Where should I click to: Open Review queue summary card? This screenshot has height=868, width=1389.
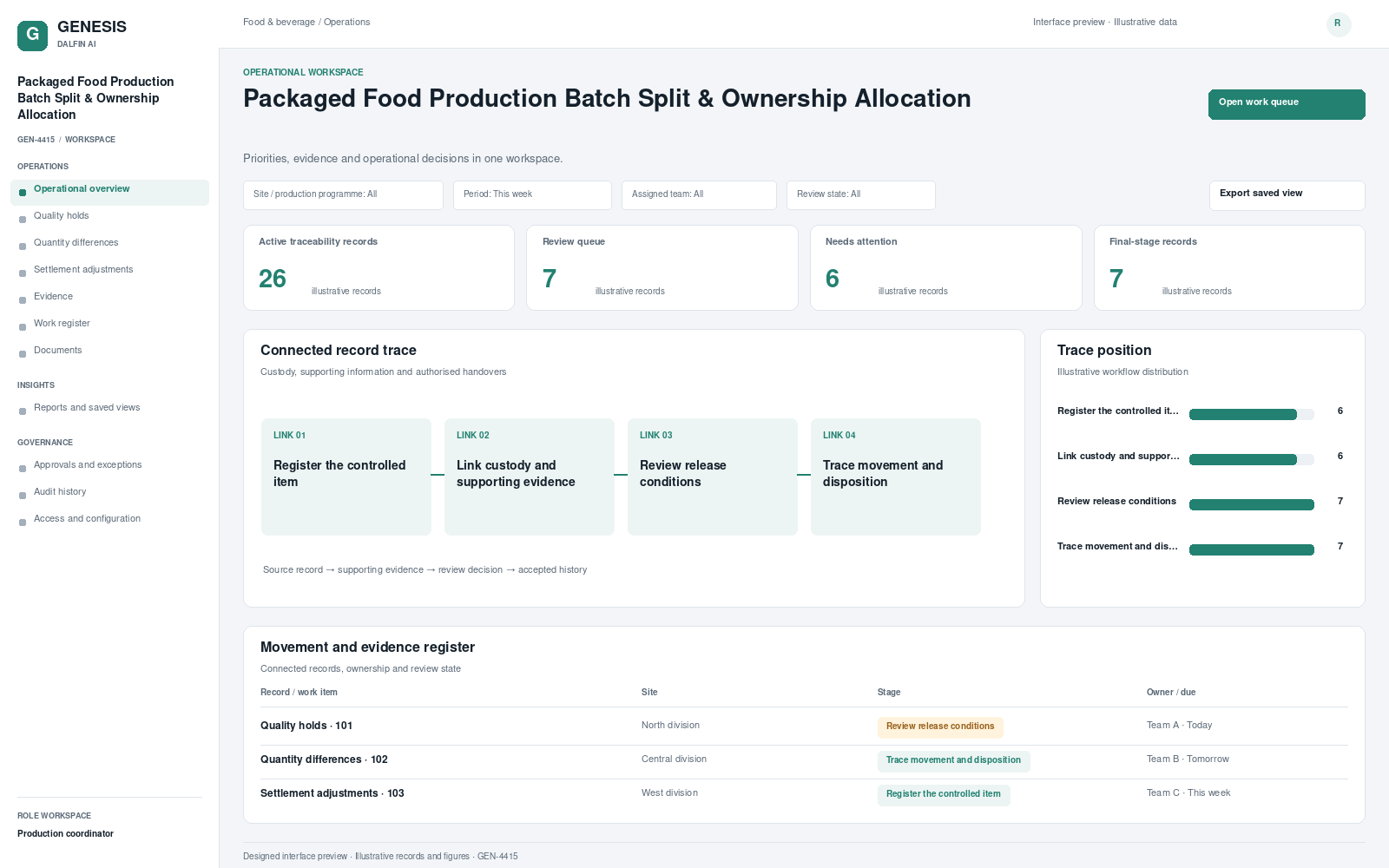(662, 267)
